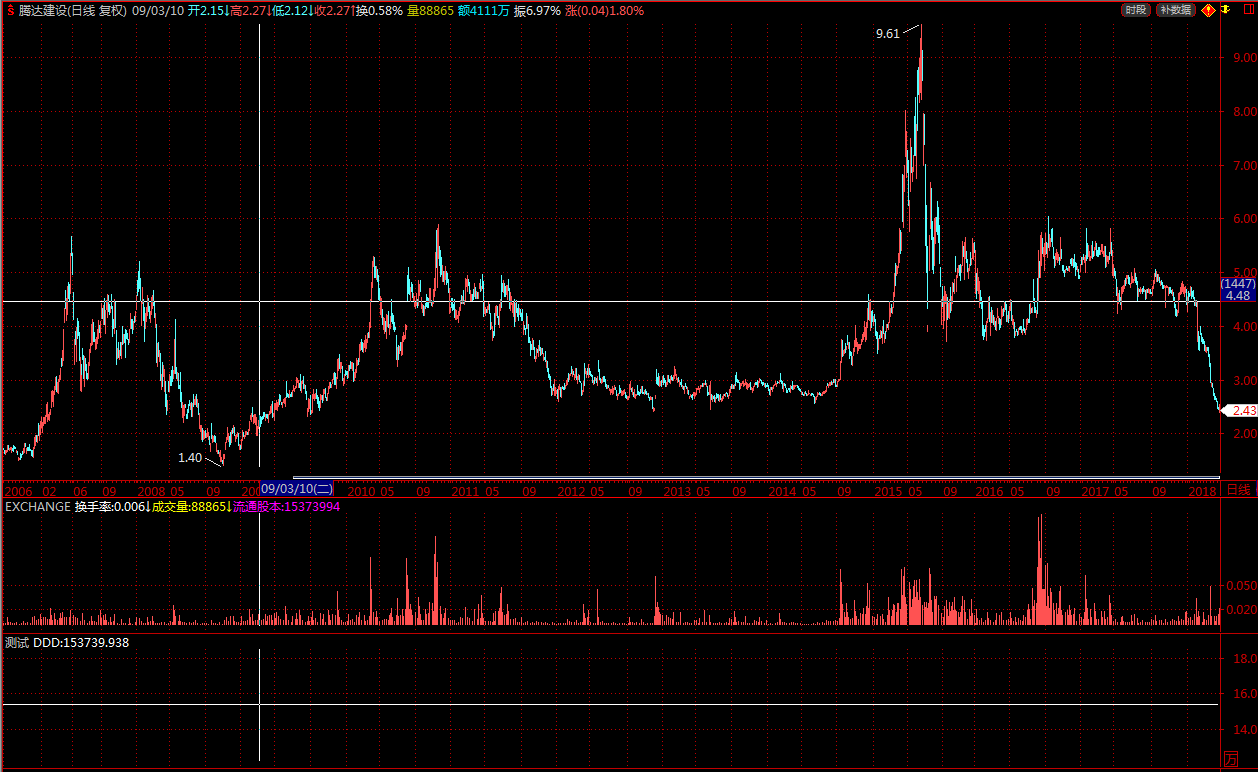
Task: Click the 2008 05 date axis label
Action: 161,492
